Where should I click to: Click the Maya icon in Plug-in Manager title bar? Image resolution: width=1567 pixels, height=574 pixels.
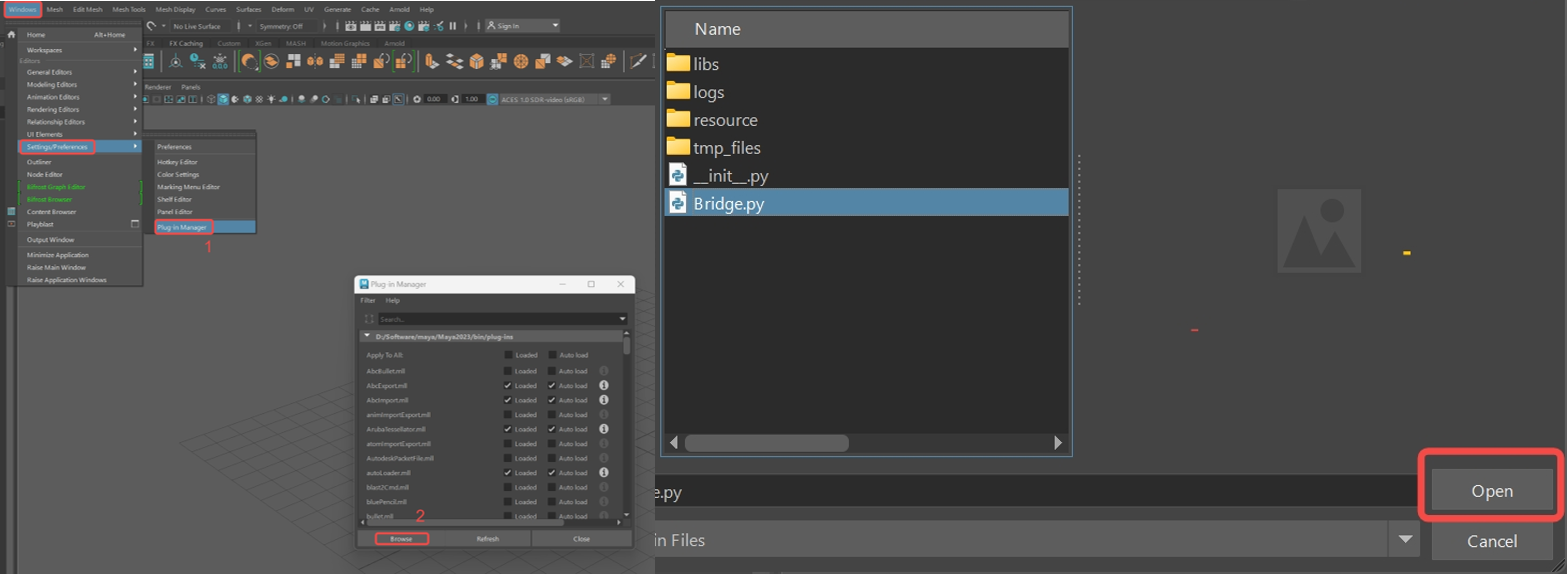pyautogui.click(x=364, y=284)
